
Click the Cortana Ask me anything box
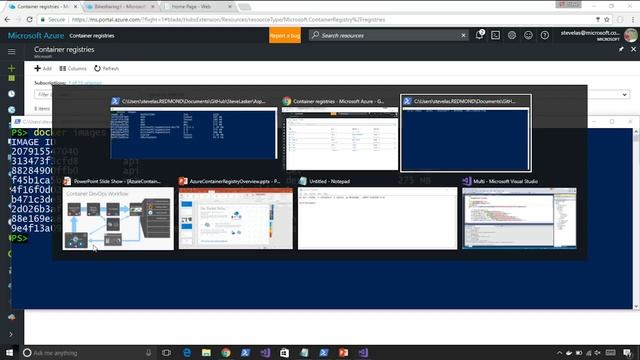(88, 352)
